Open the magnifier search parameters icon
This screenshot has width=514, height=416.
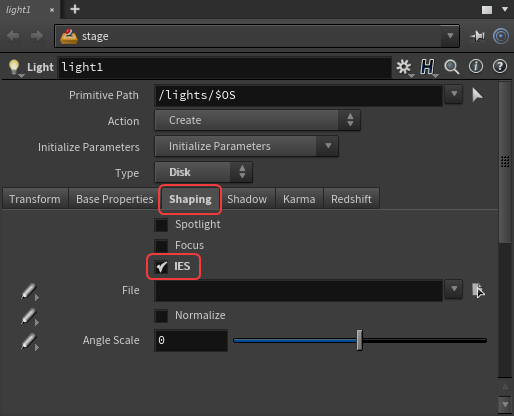[451, 67]
